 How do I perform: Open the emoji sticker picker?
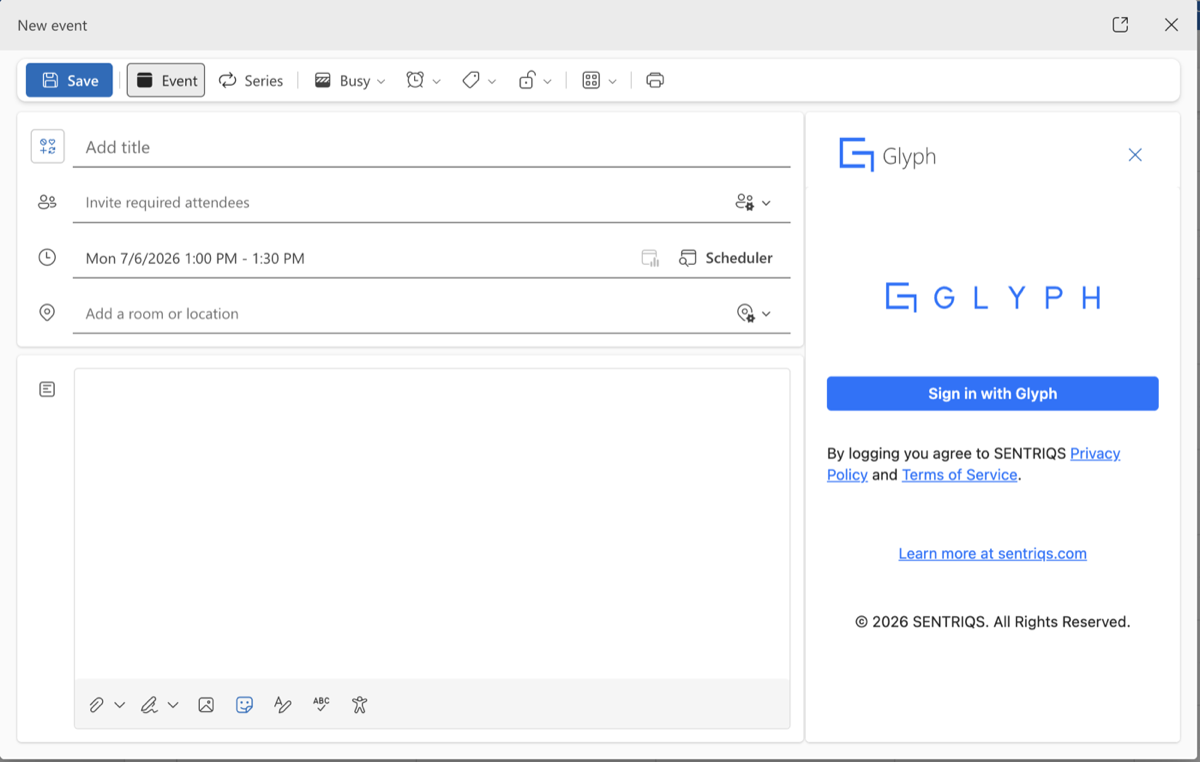click(x=244, y=705)
